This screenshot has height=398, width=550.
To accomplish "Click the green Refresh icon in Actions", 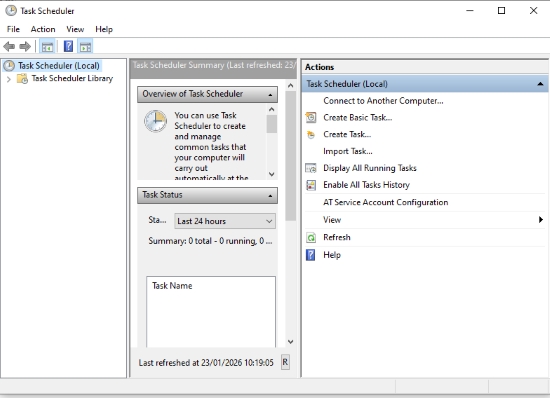I will click(311, 237).
